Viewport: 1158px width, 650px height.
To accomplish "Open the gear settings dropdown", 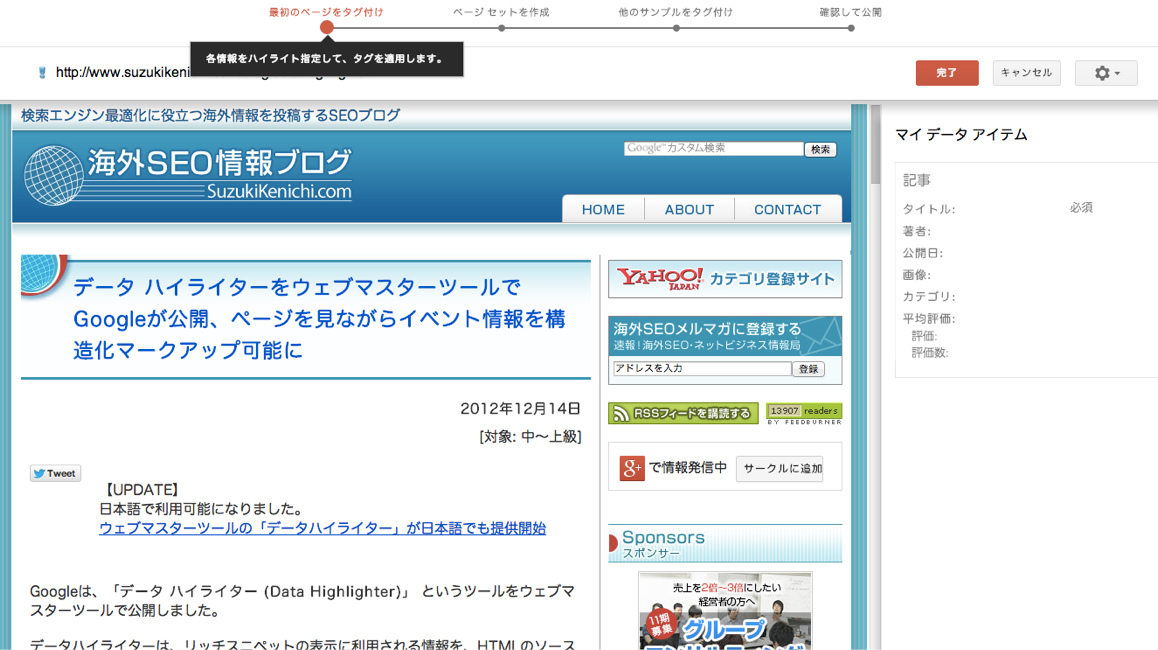I will click(1106, 73).
